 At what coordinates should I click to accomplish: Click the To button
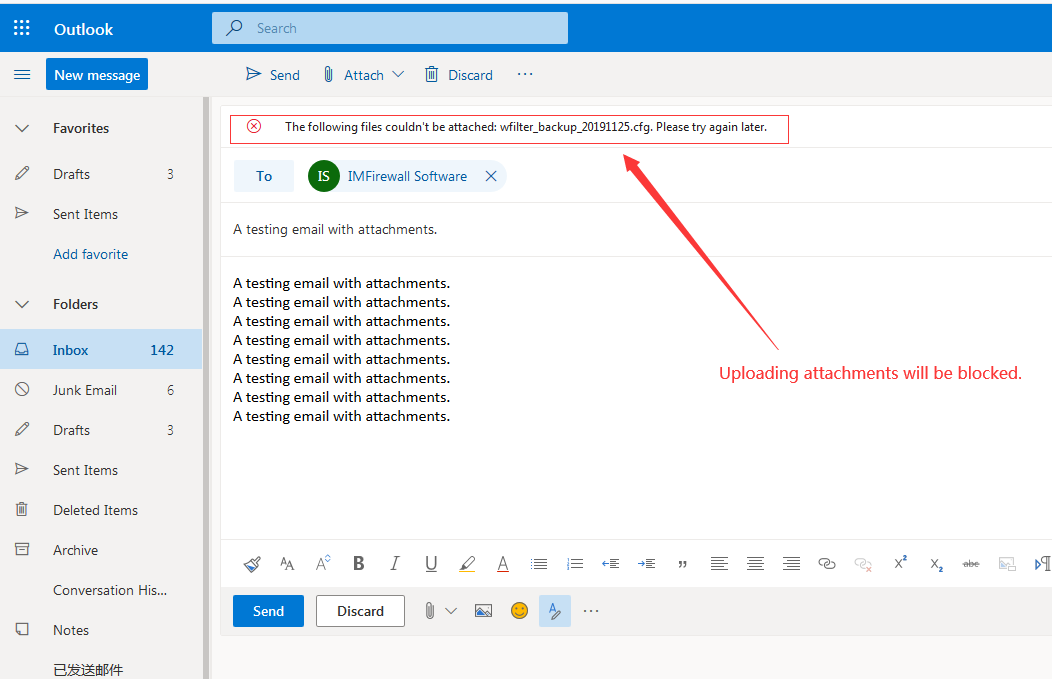point(264,176)
